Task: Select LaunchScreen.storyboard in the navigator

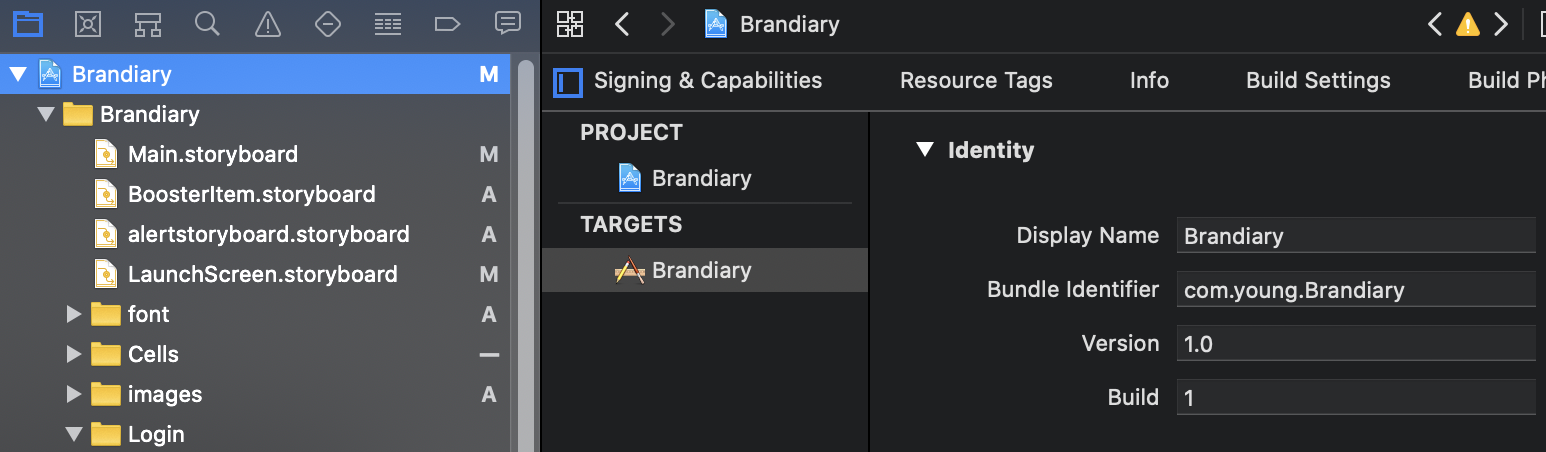Action: point(263,274)
